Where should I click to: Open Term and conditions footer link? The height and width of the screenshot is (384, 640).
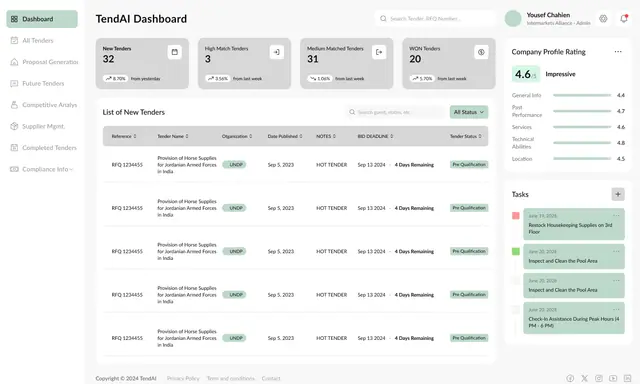click(x=231, y=379)
